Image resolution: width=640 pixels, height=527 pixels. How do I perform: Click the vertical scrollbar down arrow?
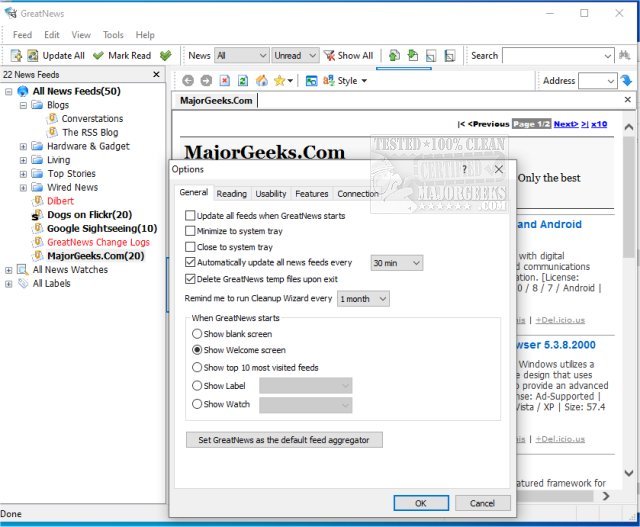(x=629, y=473)
